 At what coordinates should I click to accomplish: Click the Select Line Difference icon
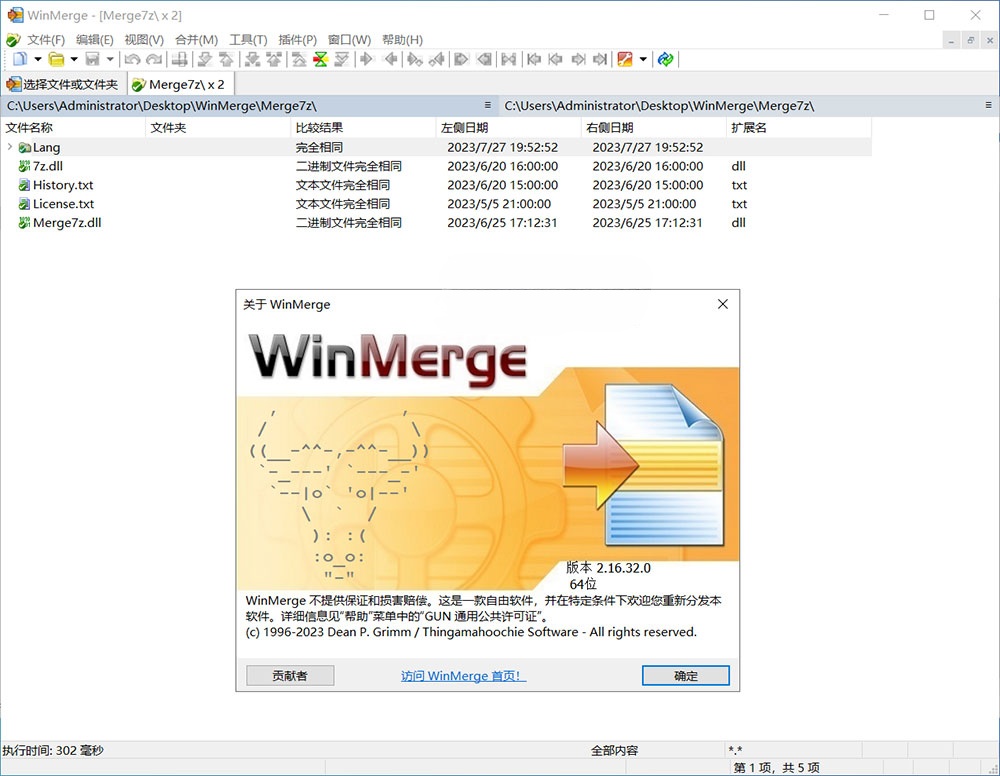coord(180,59)
